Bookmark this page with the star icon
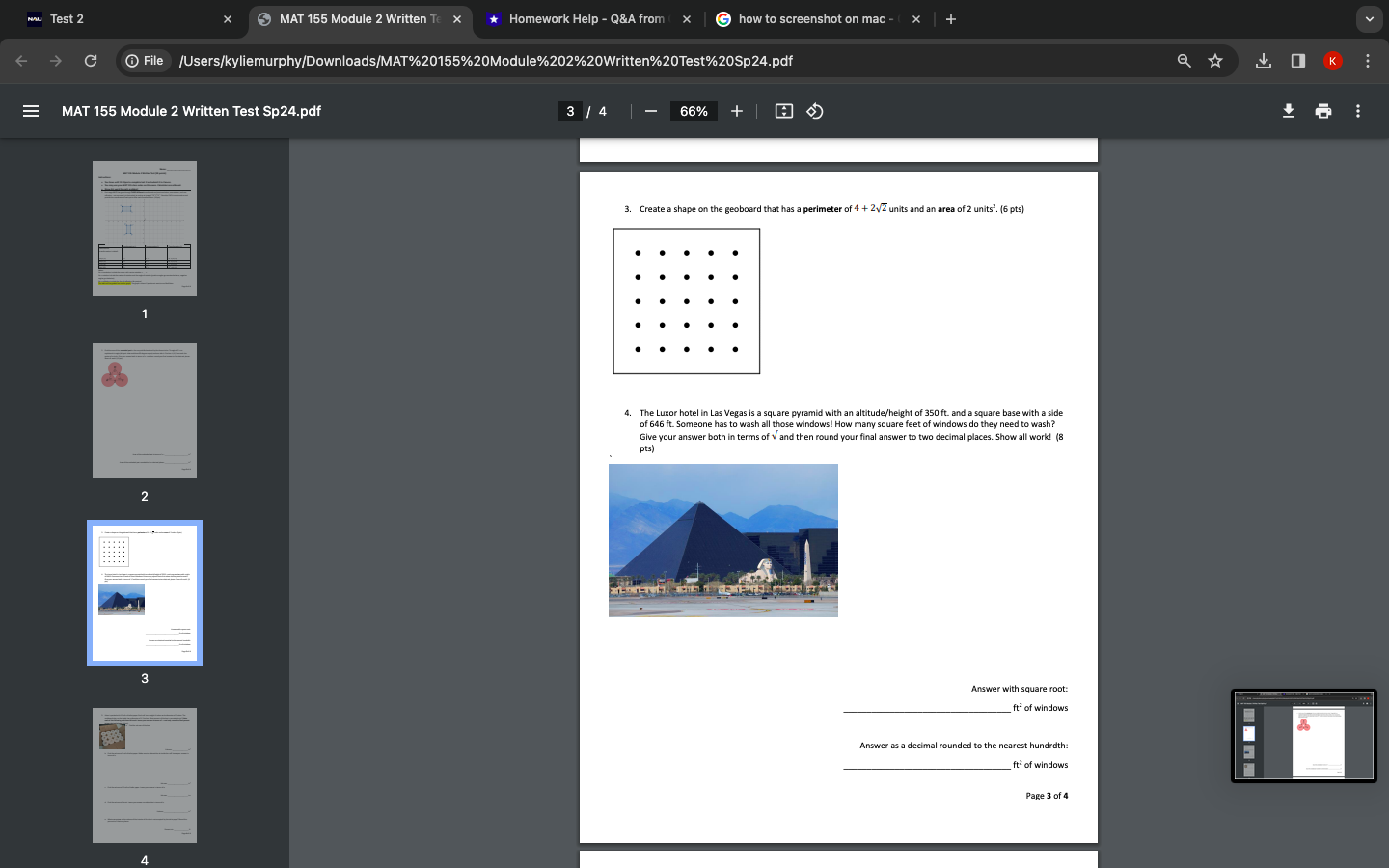 tap(1215, 61)
